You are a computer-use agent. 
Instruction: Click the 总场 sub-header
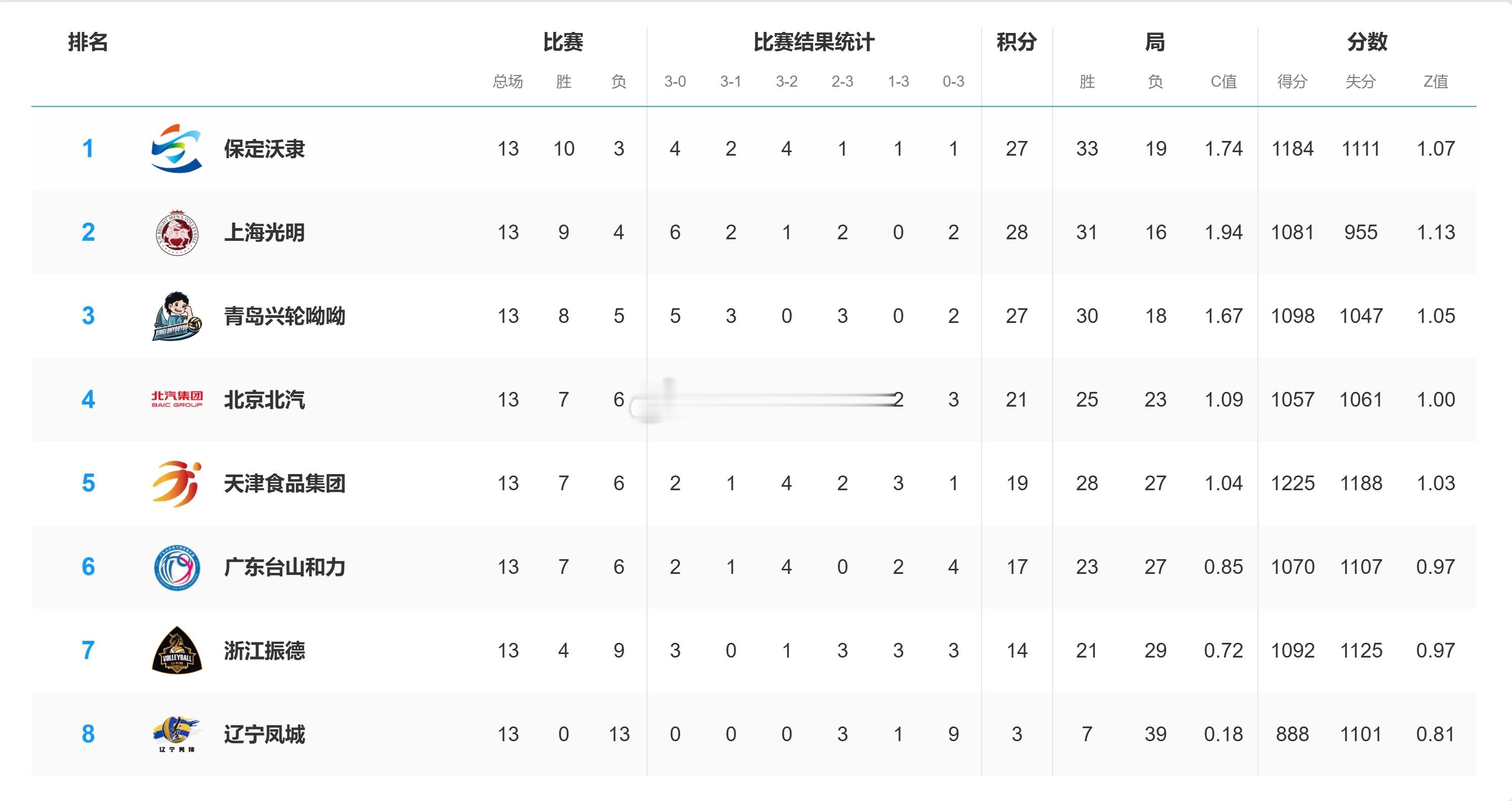coord(508,82)
